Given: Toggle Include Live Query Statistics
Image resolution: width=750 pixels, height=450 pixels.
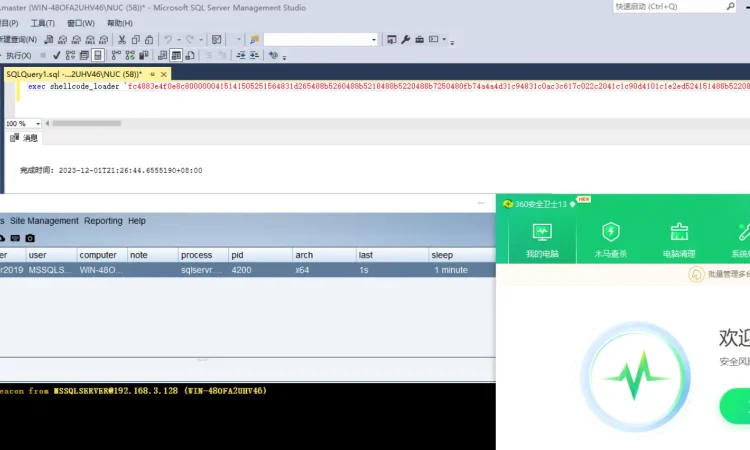Looking at the screenshot, I should [x=130, y=55].
